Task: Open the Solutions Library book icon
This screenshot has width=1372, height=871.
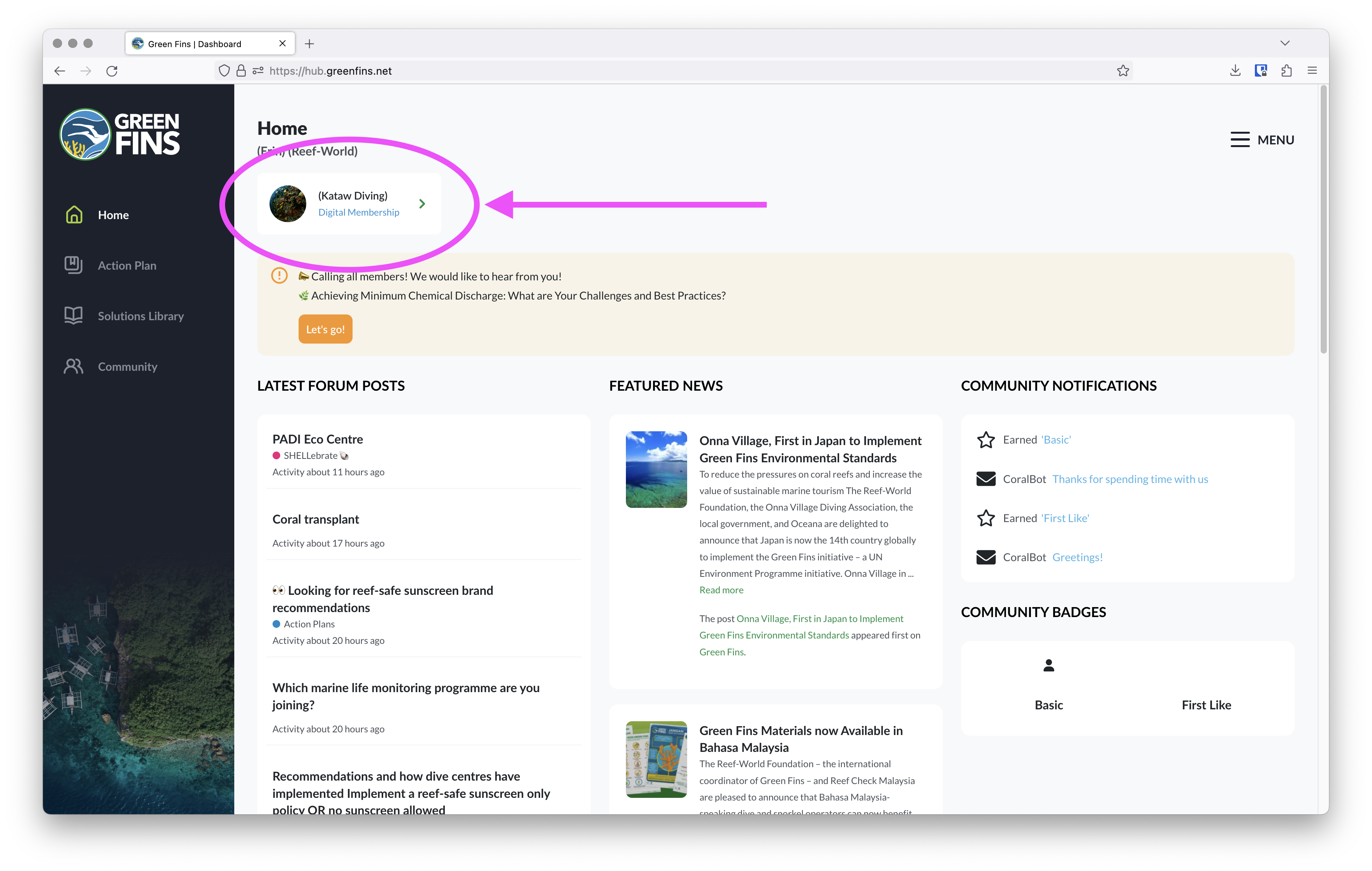Action: pos(73,316)
